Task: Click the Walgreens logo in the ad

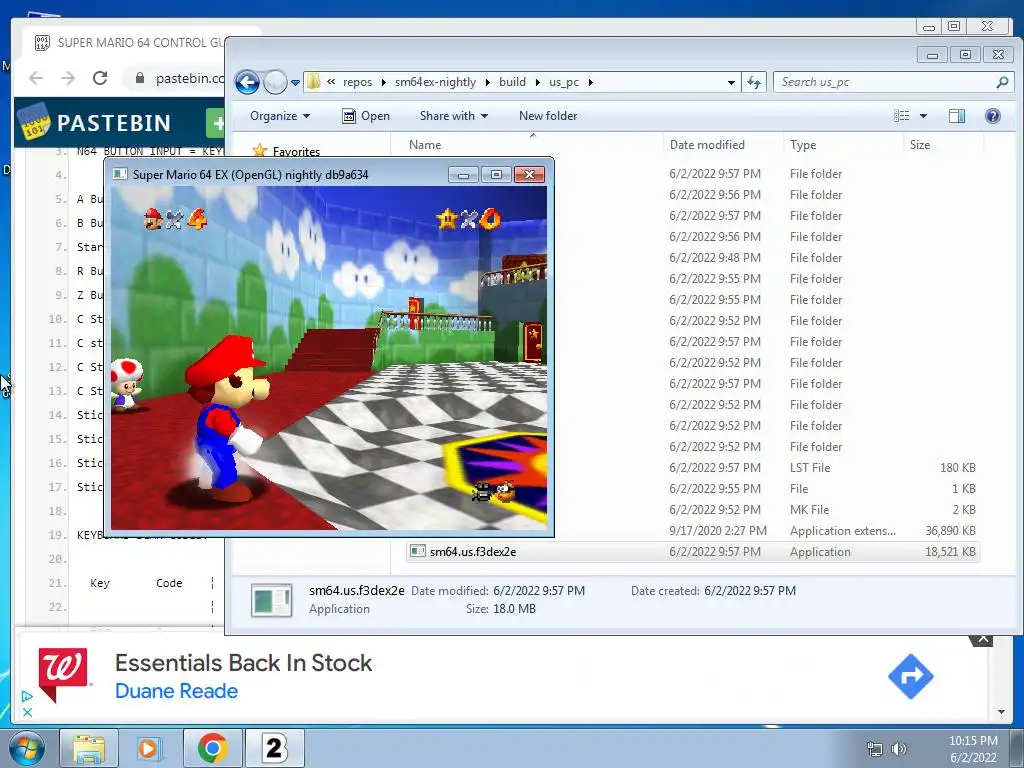Action: 63,673
